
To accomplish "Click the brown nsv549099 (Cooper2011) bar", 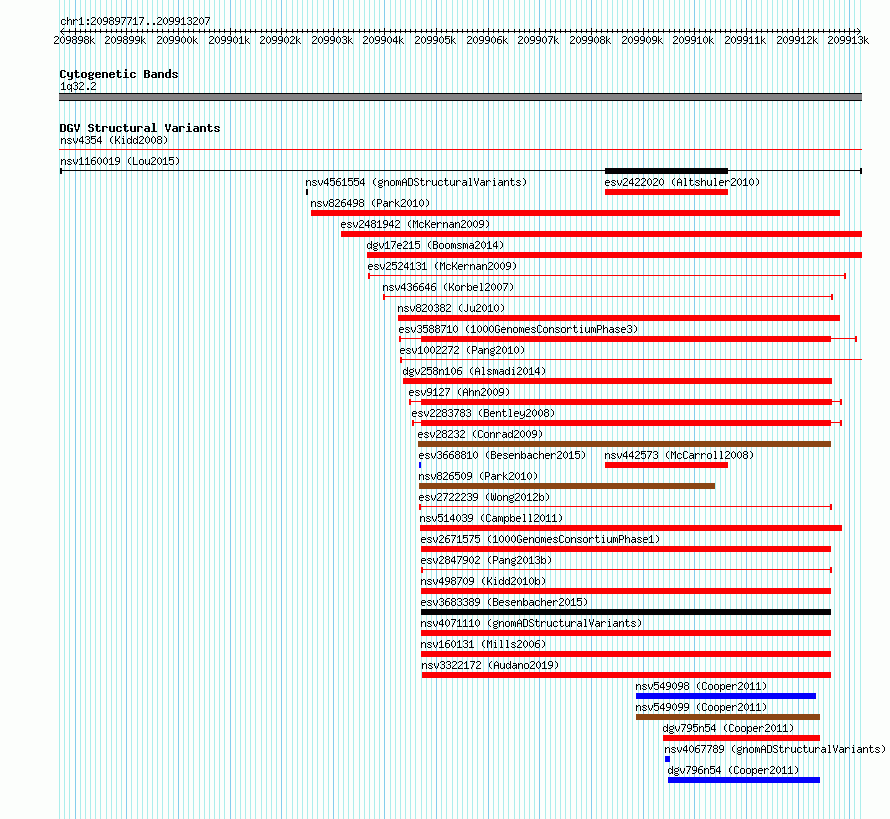I will 728,717.
